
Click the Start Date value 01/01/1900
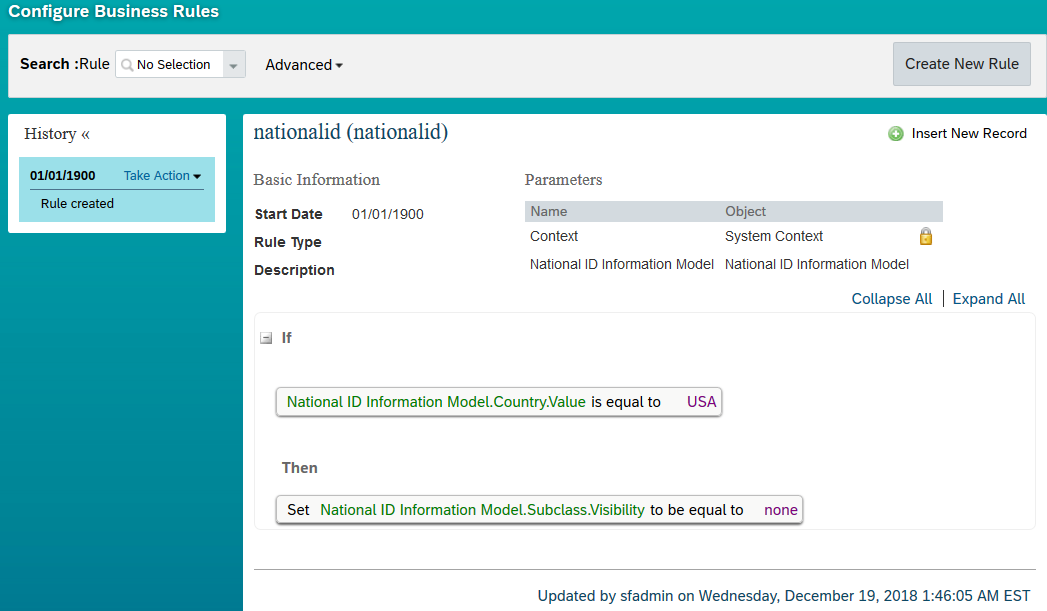point(387,214)
